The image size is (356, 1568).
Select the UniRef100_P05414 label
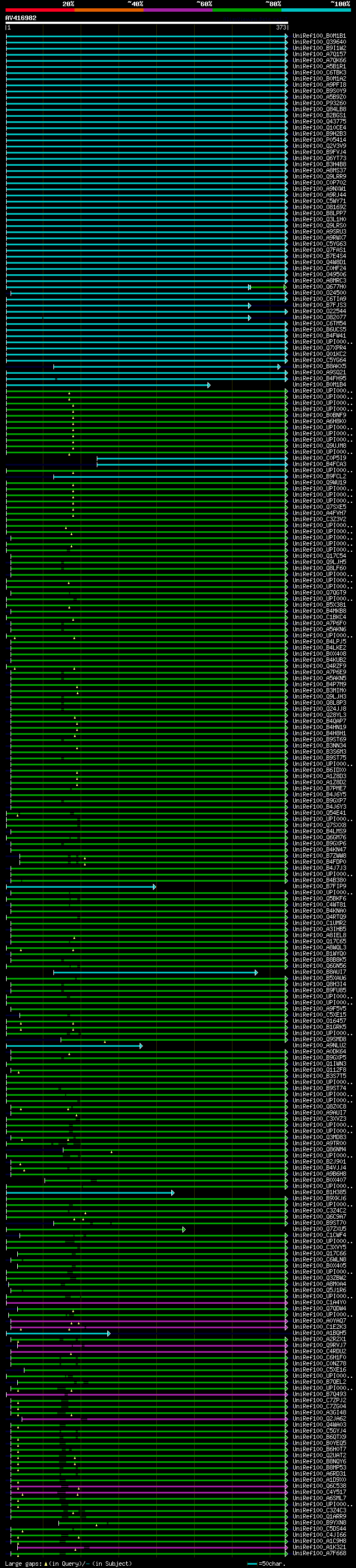(x=319, y=140)
